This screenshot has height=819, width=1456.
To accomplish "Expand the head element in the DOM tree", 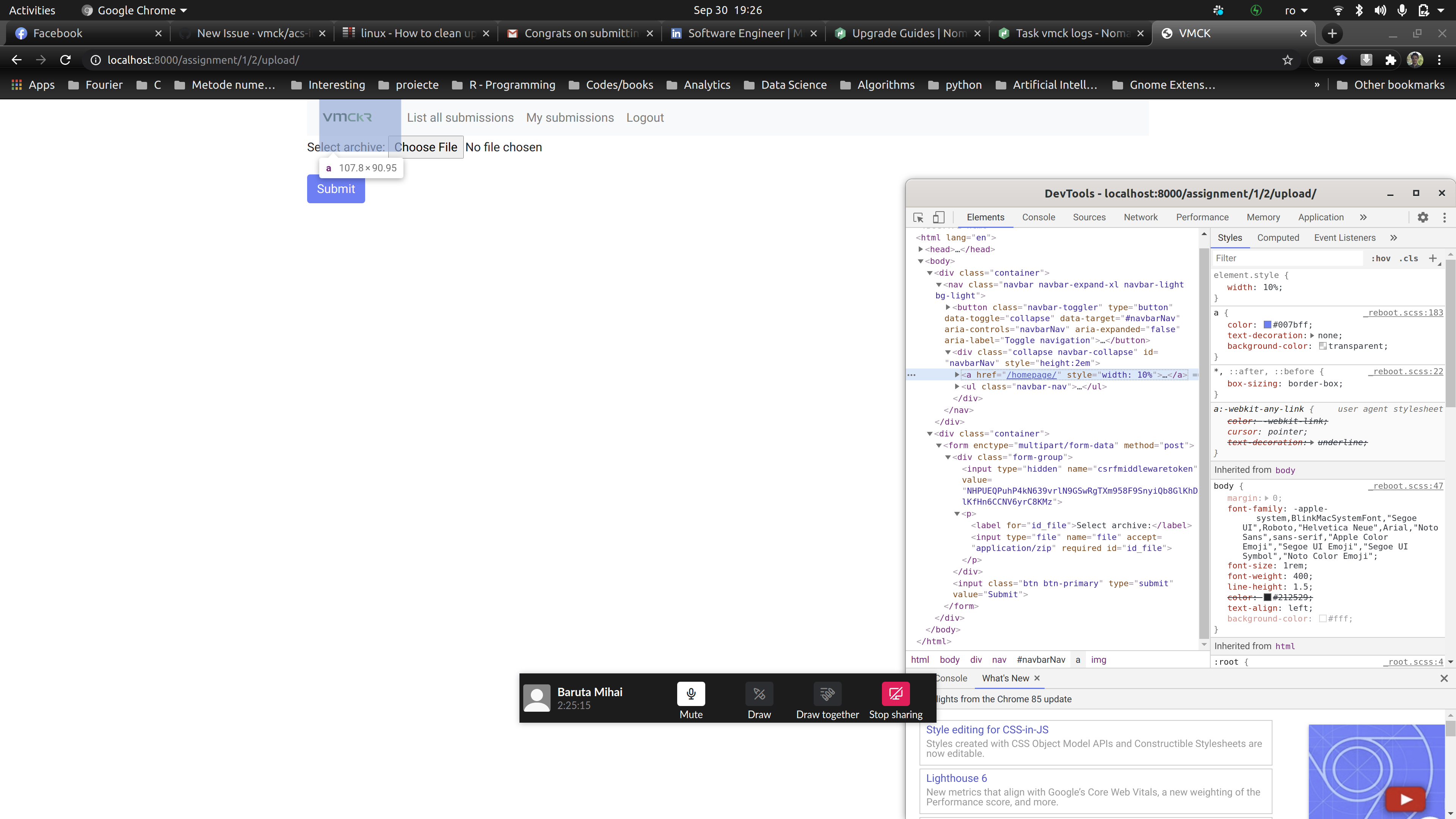I will point(921,249).
